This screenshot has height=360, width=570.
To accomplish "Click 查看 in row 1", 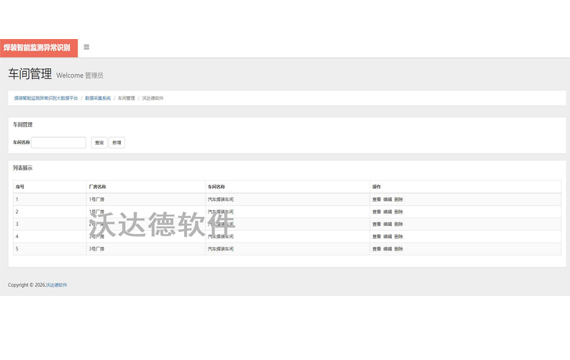I will click(377, 199).
